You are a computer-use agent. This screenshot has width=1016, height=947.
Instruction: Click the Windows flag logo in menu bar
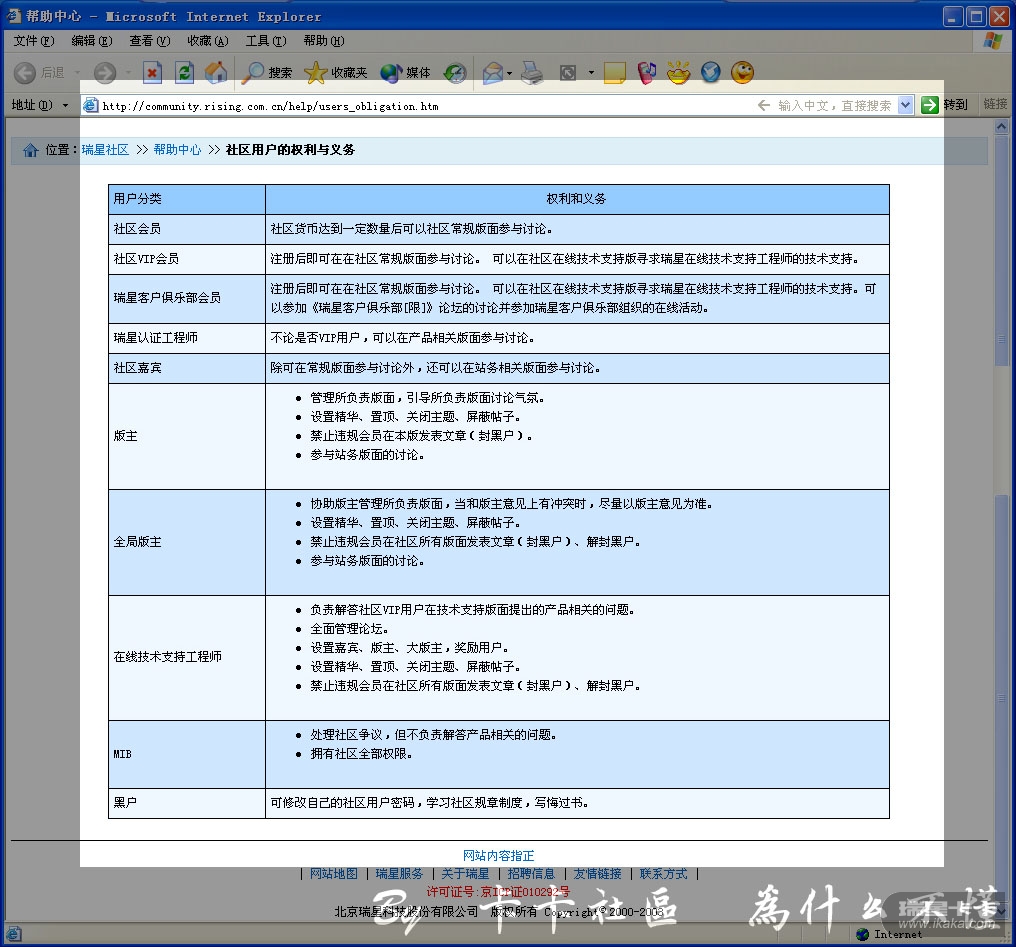992,41
